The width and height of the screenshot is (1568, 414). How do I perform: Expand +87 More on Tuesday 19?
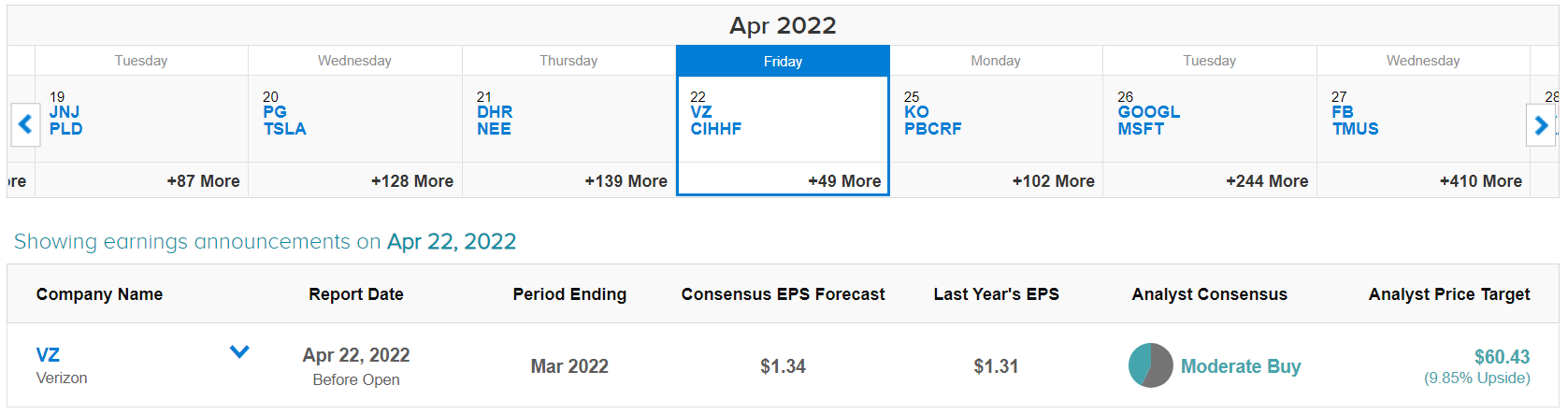(203, 181)
